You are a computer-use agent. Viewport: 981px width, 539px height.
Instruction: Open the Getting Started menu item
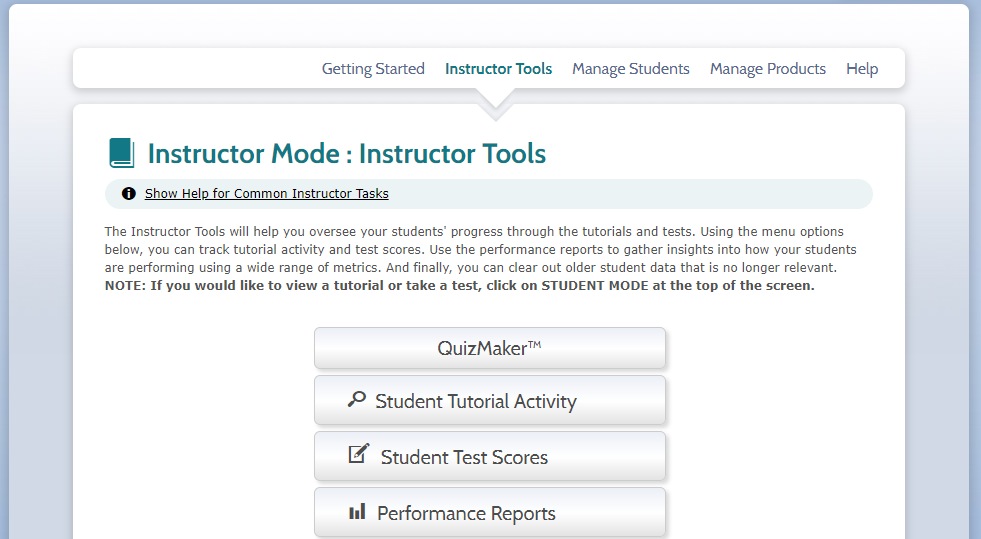(x=373, y=69)
